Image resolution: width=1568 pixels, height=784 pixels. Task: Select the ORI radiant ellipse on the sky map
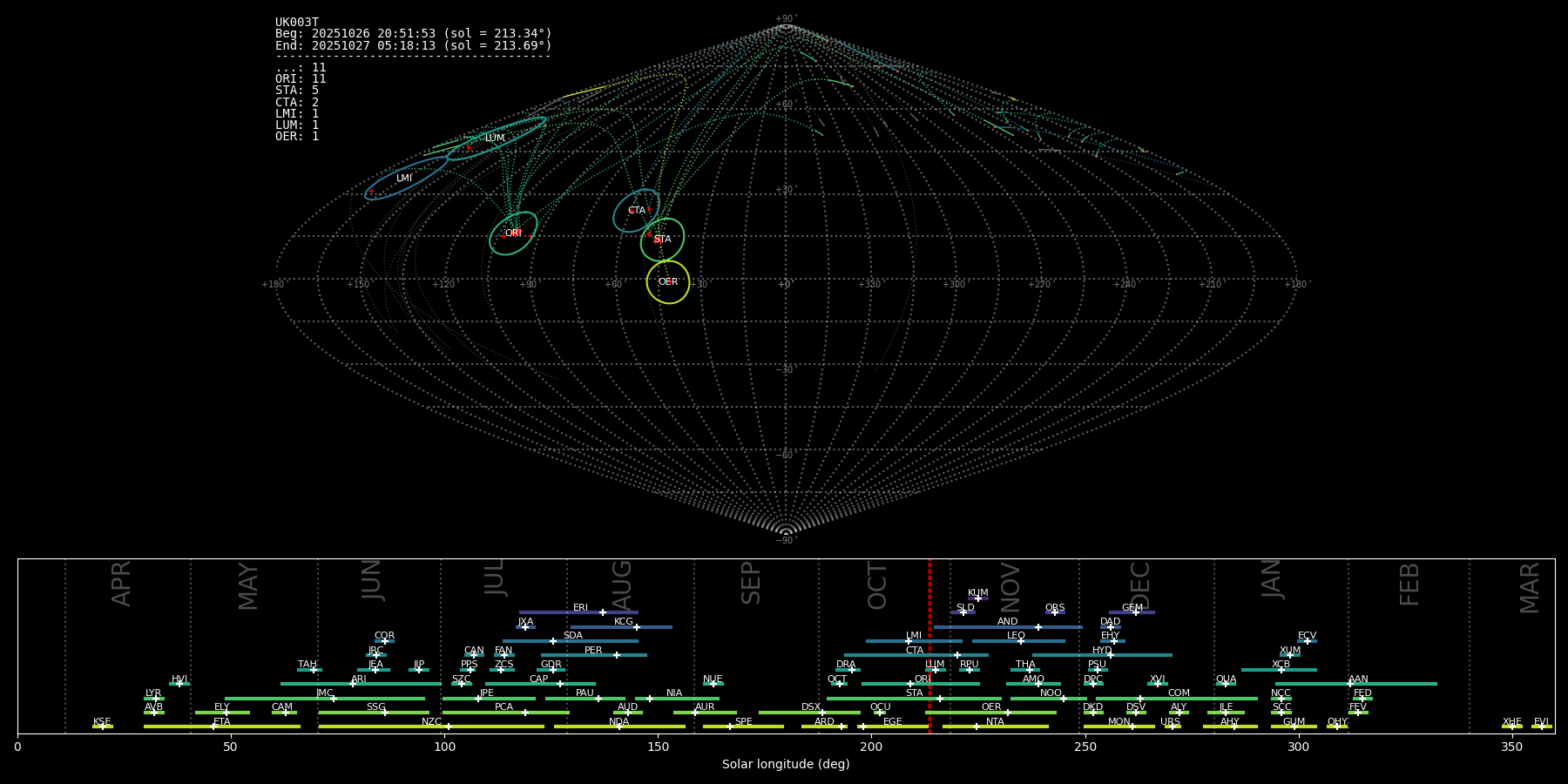click(x=513, y=233)
